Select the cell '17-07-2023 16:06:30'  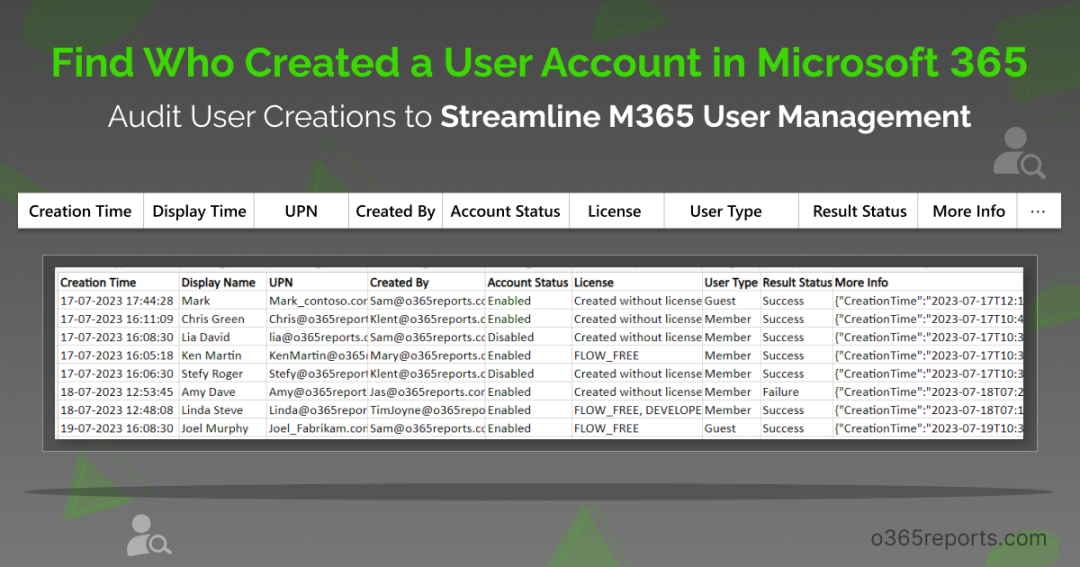[117, 373]
